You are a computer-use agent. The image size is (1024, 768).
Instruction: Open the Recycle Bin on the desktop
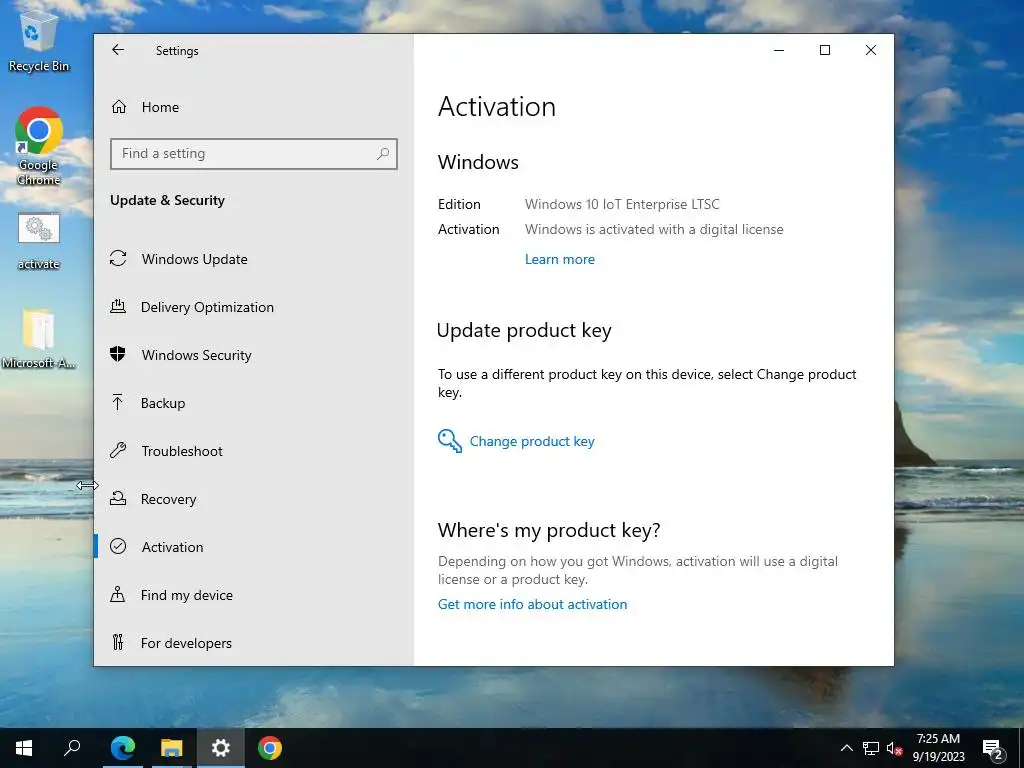coord(39,41)
